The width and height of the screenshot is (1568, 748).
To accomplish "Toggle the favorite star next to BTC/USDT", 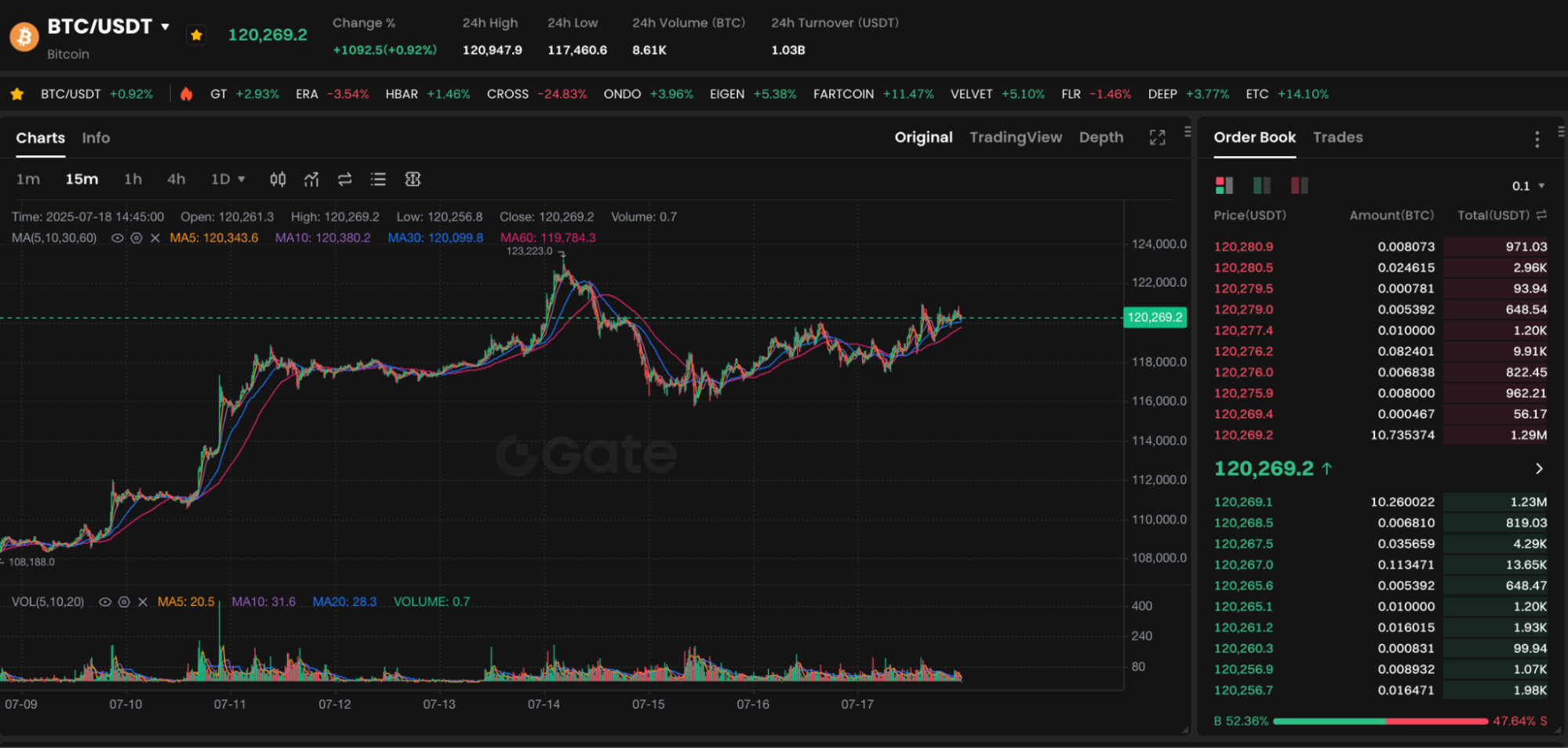I will click(x=197, y=35).
